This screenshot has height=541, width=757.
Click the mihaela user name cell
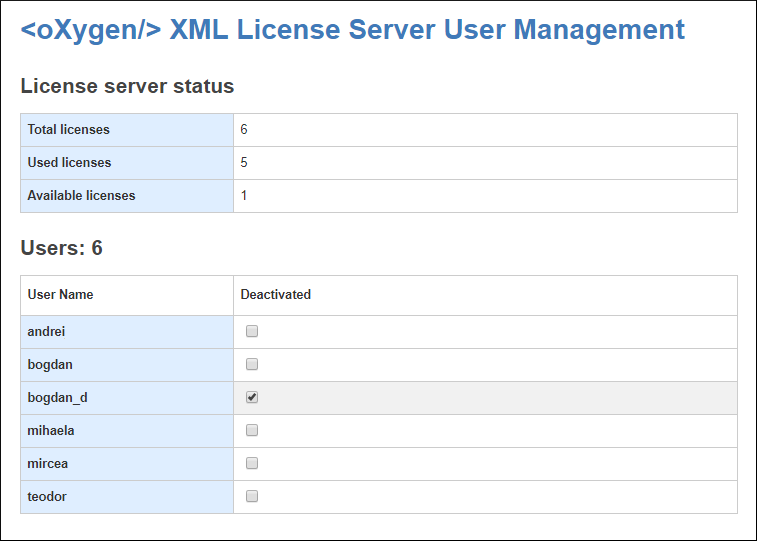[x=51, y=430]
